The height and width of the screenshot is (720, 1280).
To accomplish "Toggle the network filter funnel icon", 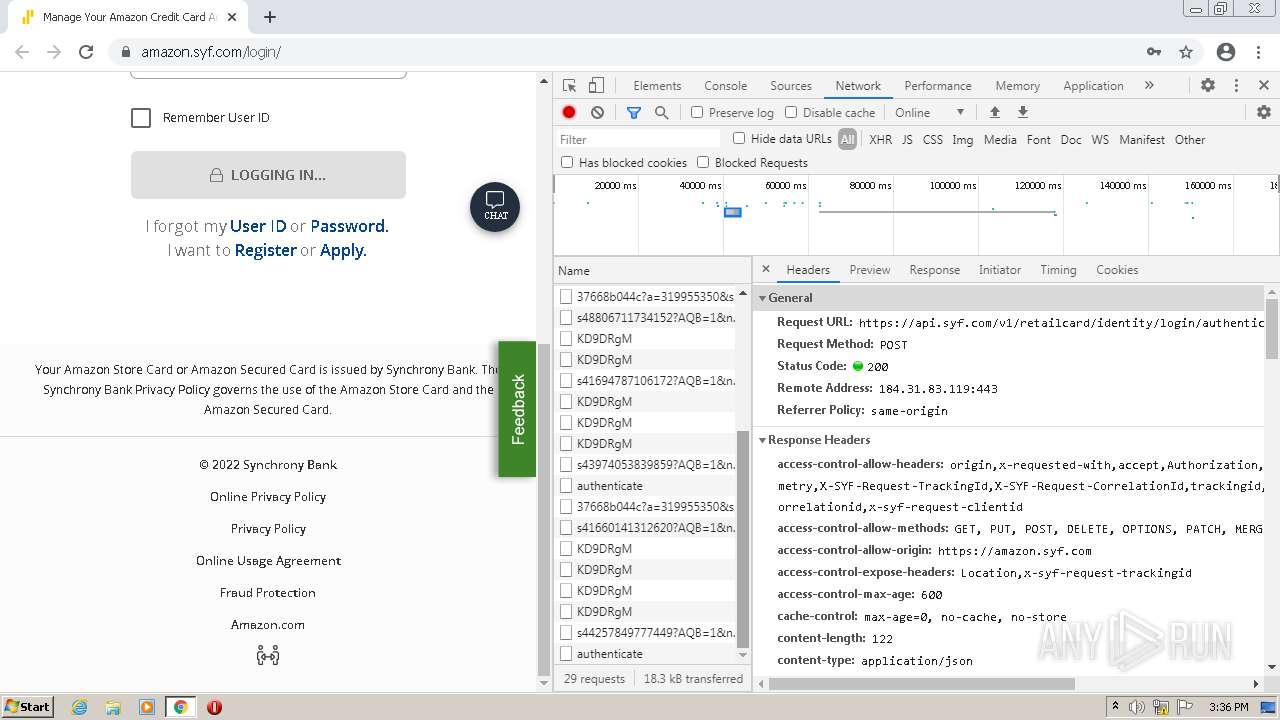I will pyautogui.click(x=633, y=113).
